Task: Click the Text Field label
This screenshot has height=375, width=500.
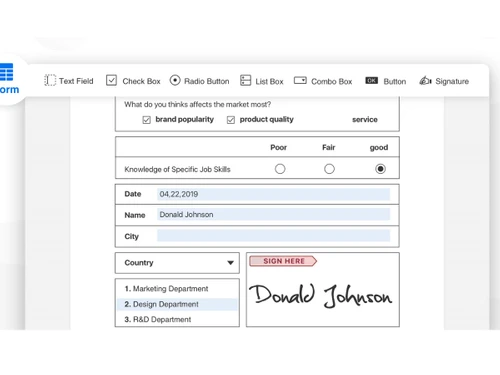Action: (76, 81)
